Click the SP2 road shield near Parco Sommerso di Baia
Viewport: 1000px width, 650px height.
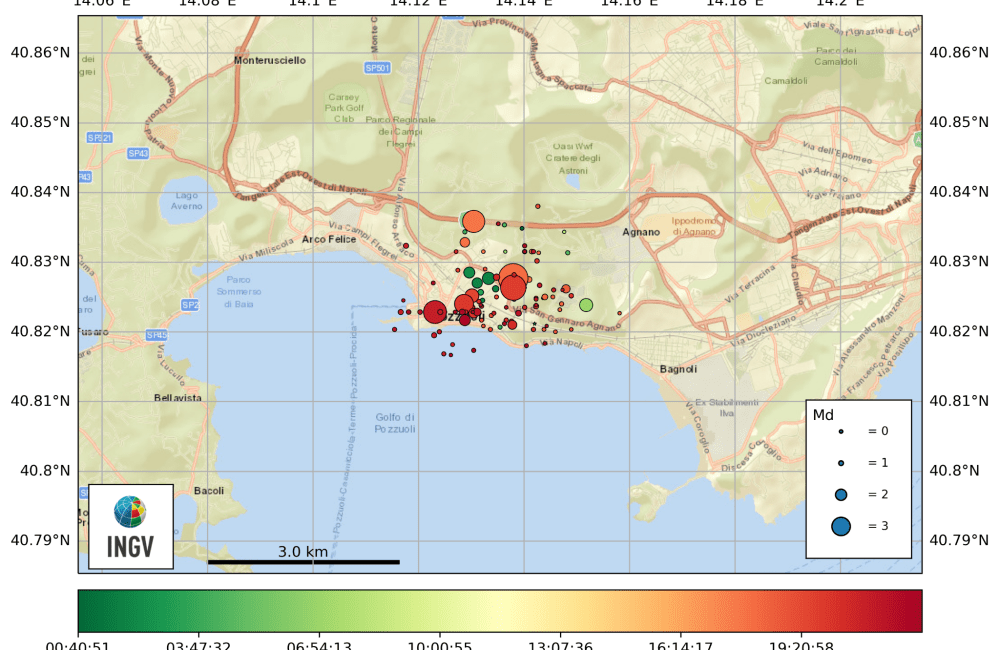188,305
